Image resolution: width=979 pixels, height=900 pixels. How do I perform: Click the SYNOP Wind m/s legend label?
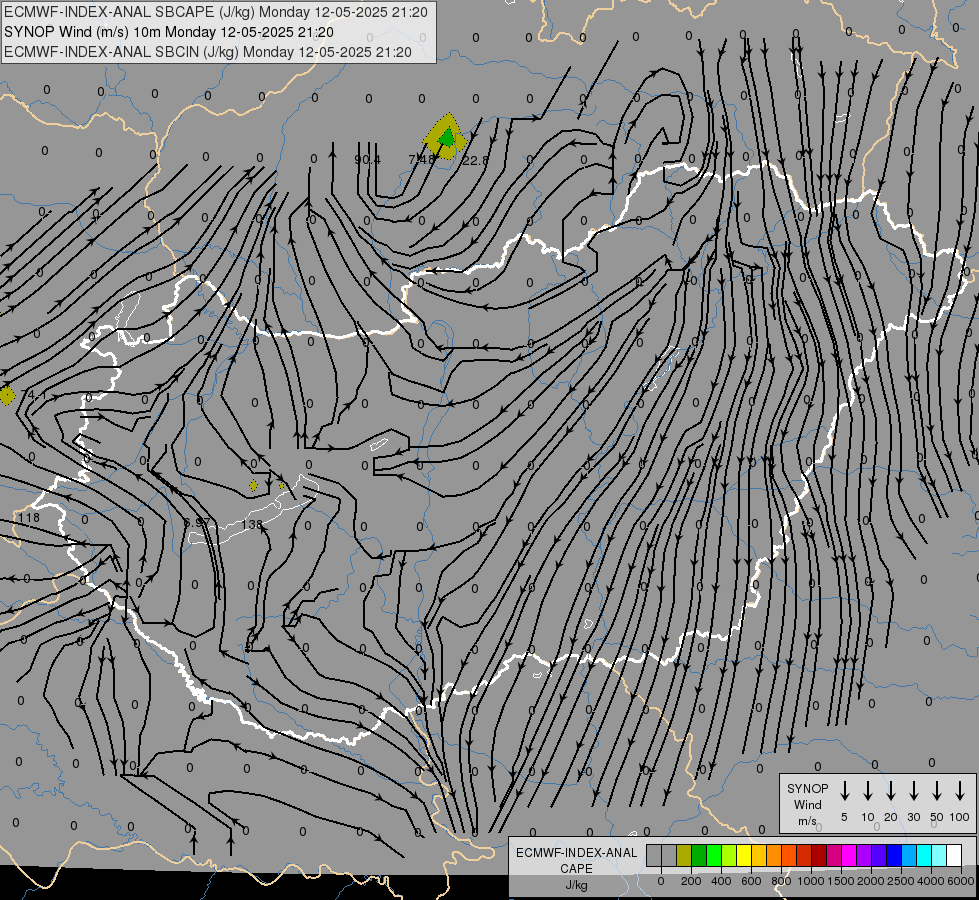tap(807, 804)
